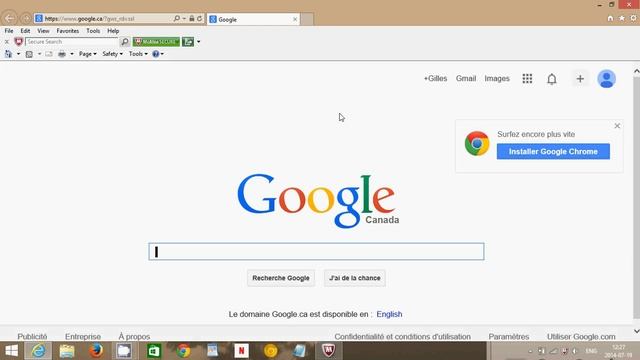Click the McAfee shield icon in the toolbar
The height and width of the screenshot is (360, 640).
[18, 42]
